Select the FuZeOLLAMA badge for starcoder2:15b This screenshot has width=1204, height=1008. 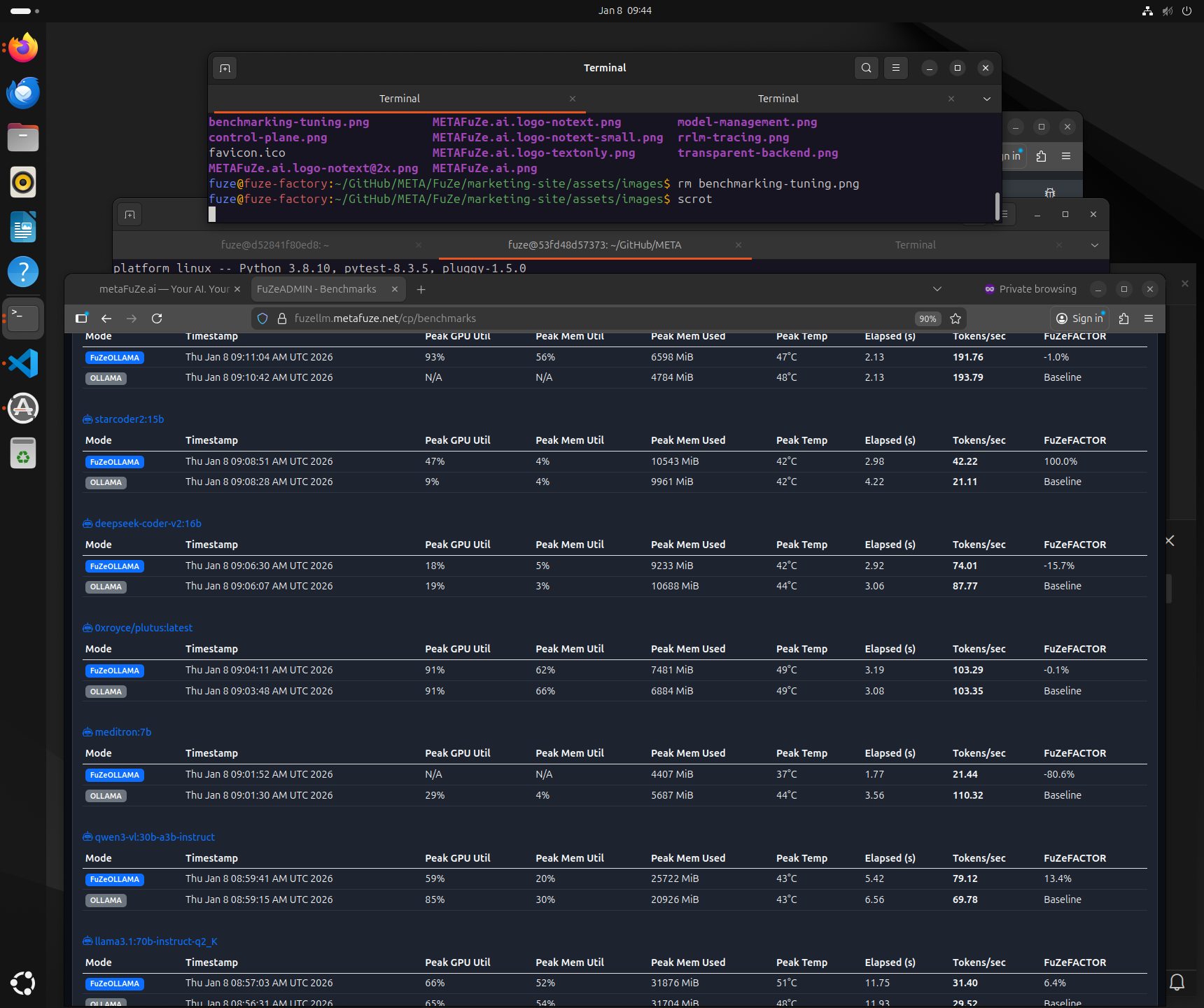(114, 461)
